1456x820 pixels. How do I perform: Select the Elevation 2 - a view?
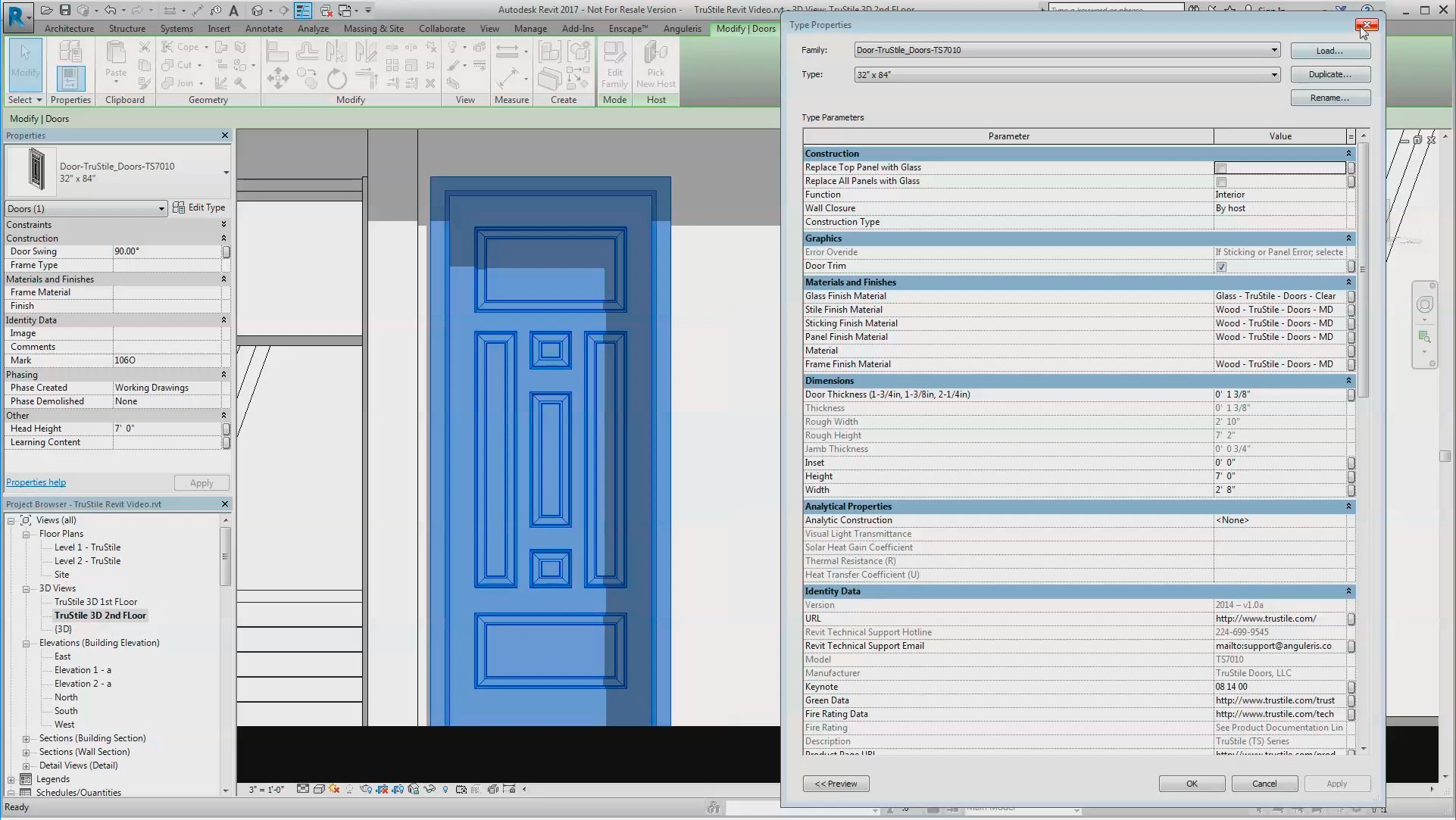click(83, 684)
